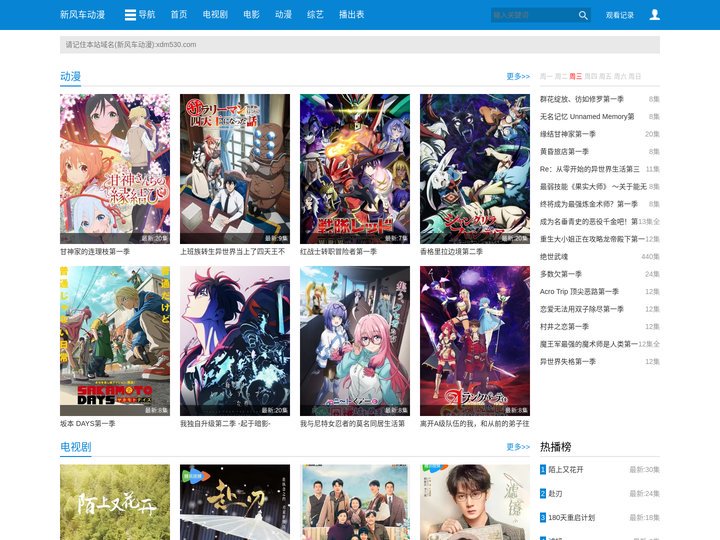Click the 动漫 section heading

(x=71, y=76)
